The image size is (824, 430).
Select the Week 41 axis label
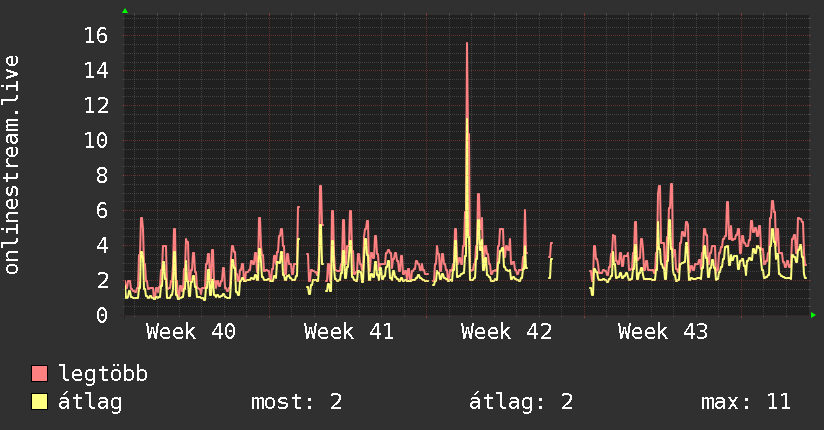click(x=348, y=332)
